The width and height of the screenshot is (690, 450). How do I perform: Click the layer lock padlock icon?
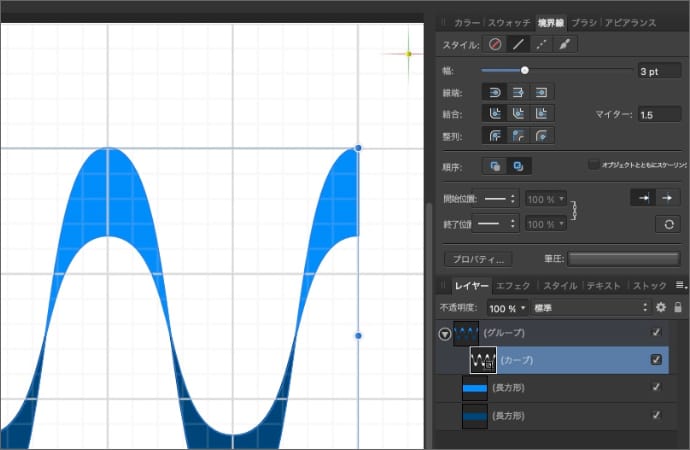[x=678, y=307]
